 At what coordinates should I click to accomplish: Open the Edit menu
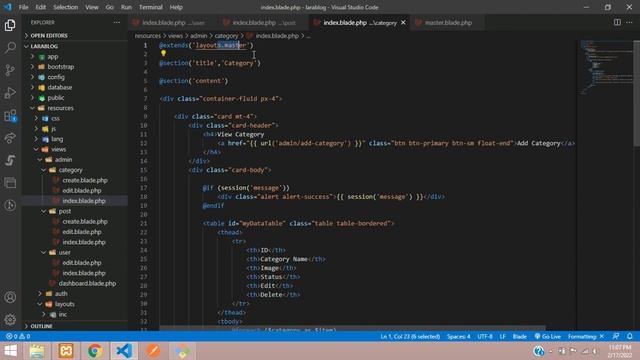[40, 7]
